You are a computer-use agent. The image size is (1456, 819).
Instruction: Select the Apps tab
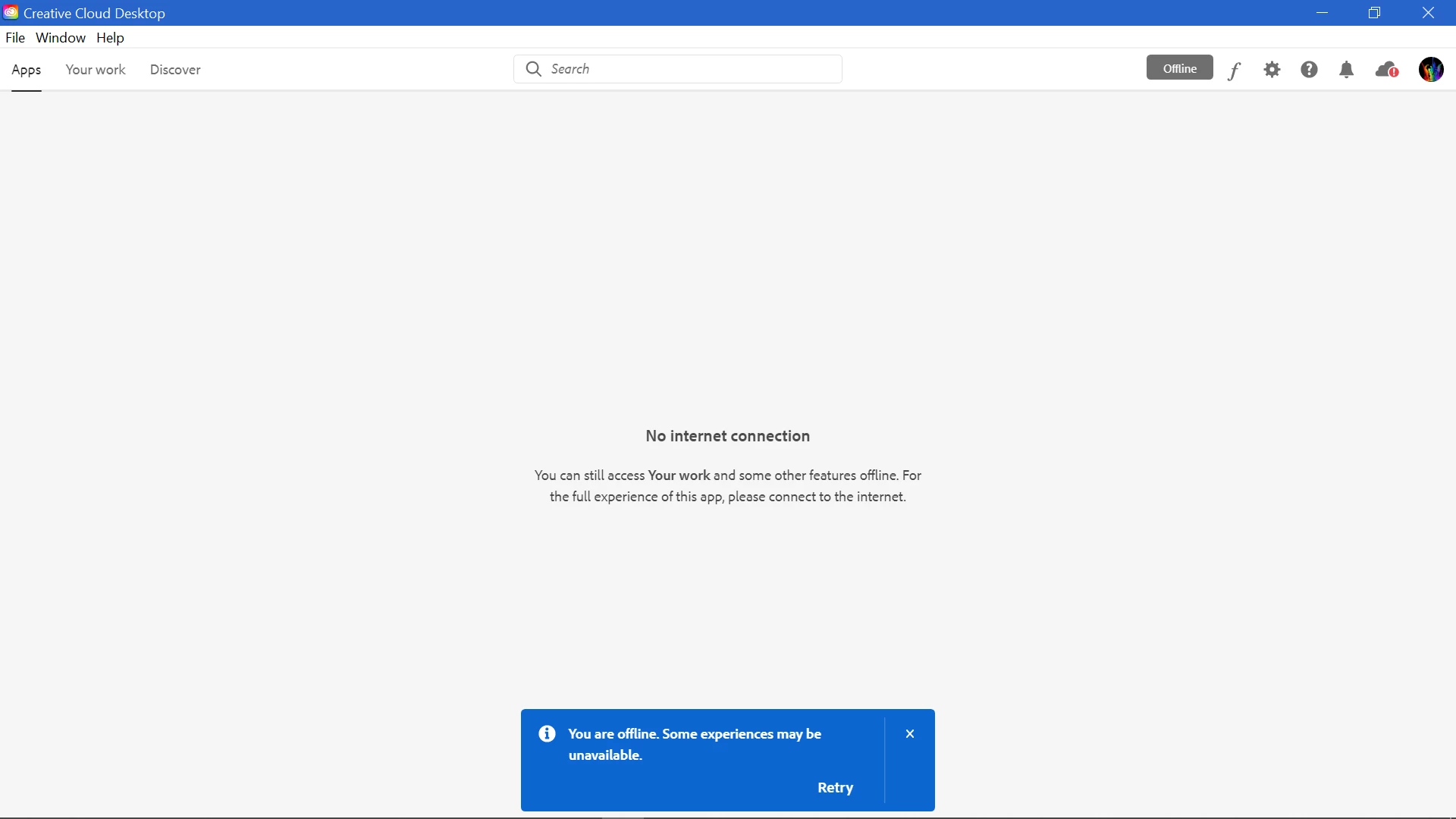(x=27, y=70)
